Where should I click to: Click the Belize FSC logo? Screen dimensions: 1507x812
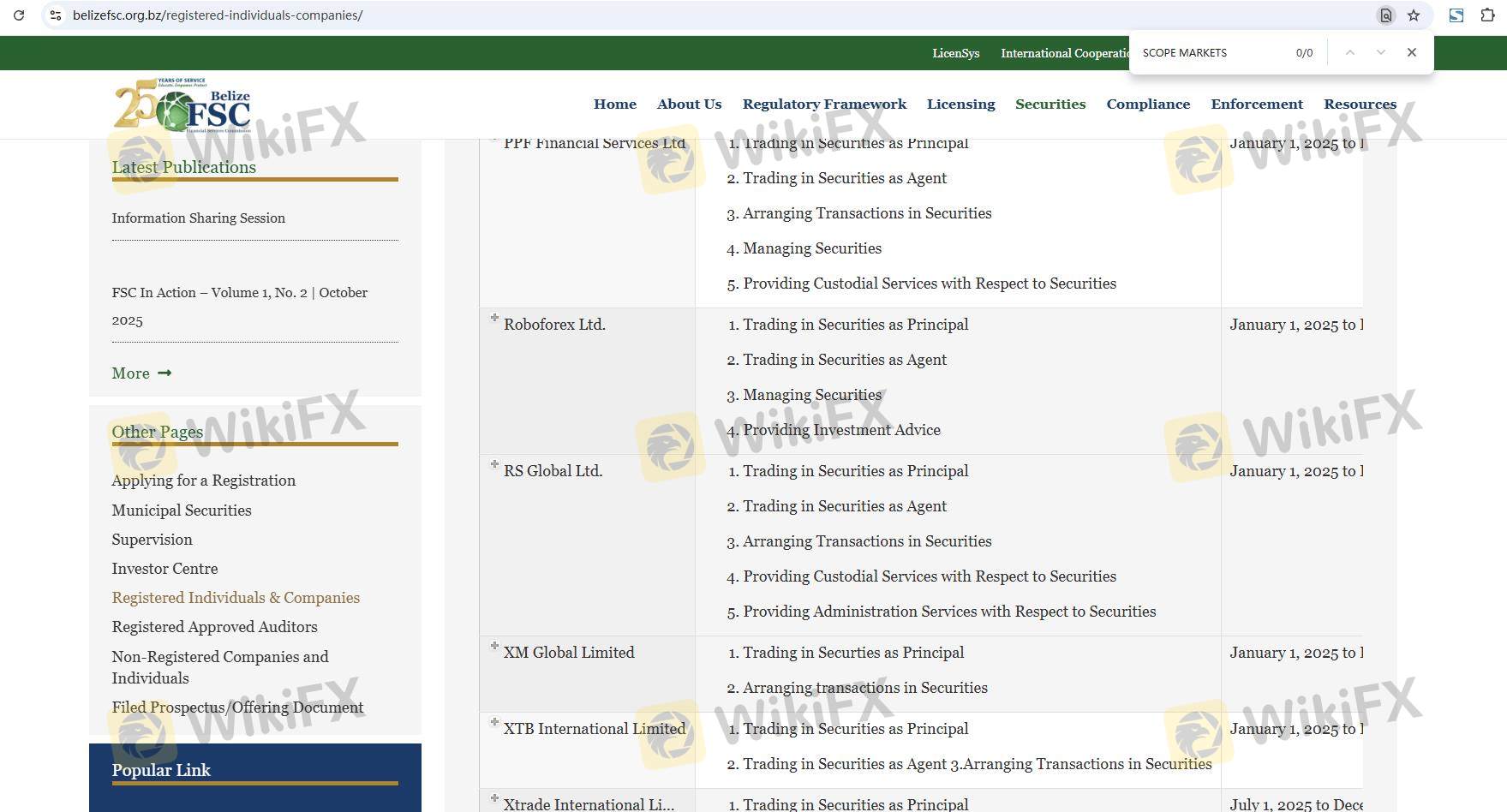tap(182, 105)
